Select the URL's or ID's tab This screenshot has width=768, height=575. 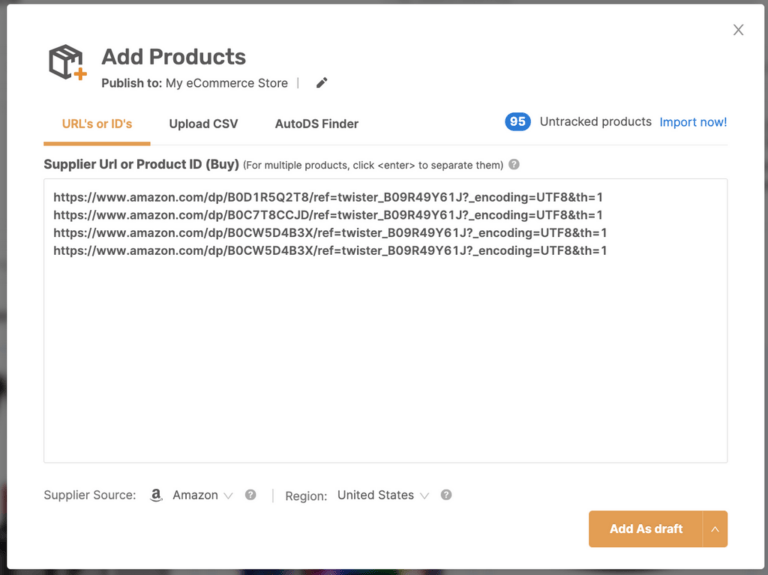click(97, 124)
